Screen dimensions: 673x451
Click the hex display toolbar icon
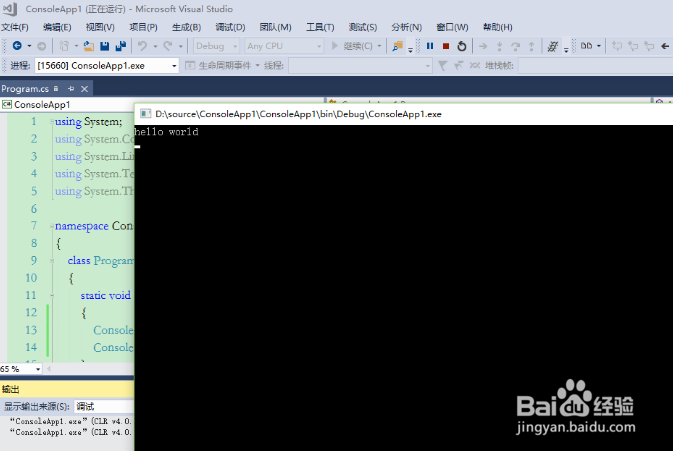tap(553, 46)
